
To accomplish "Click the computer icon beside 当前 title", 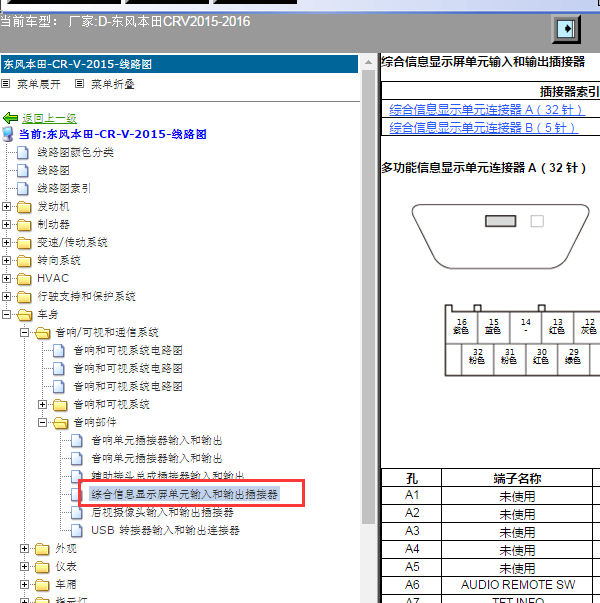I will pos(8,134).
